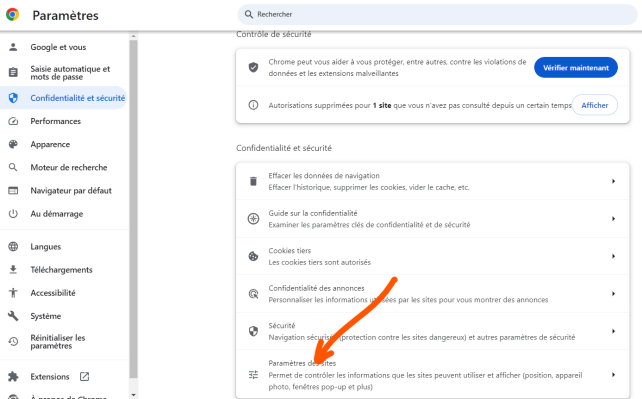Click into the Rechercher search field

[437, 14]
